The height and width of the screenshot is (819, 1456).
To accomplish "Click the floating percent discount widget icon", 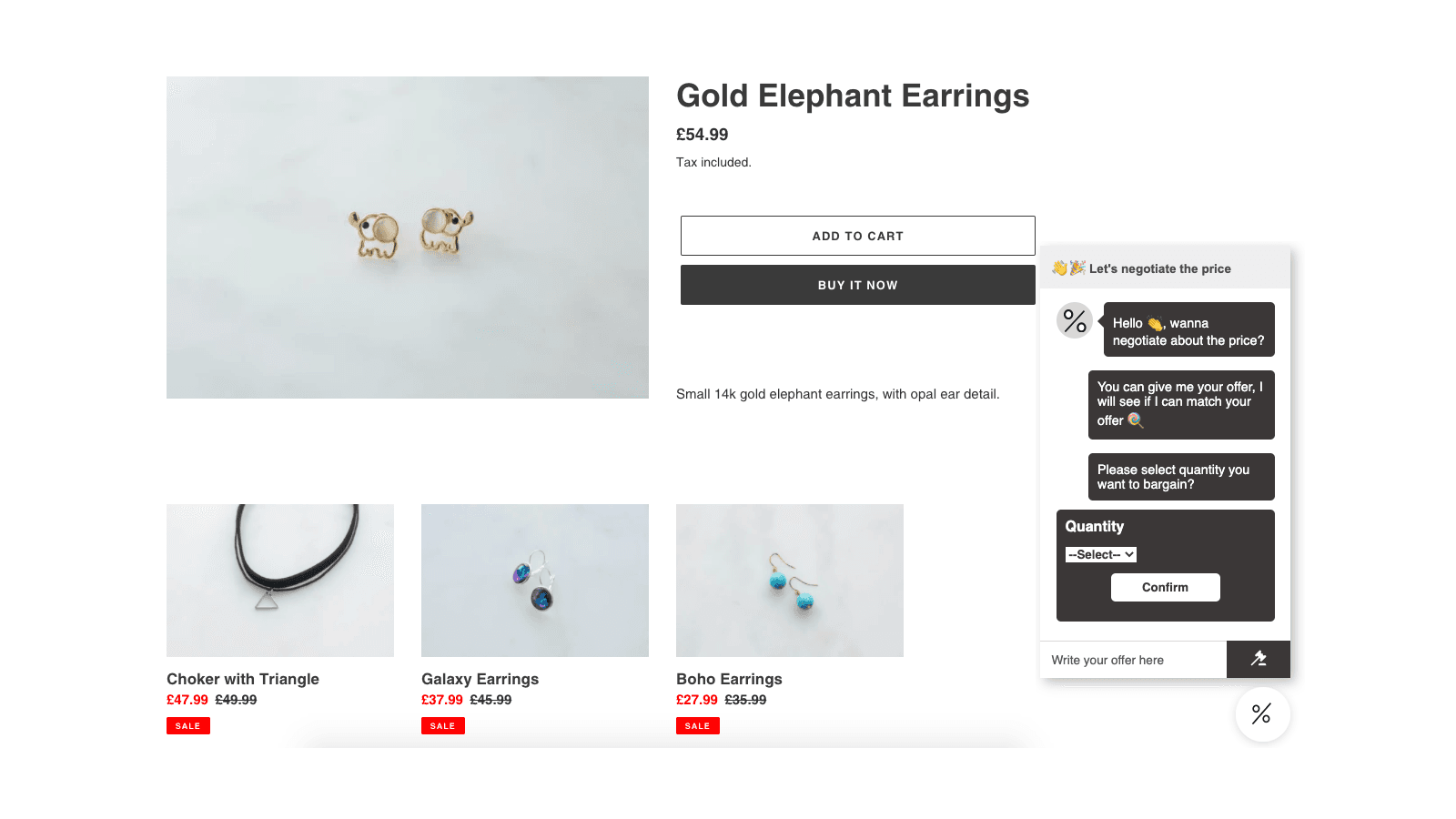I will [1262, 714].
